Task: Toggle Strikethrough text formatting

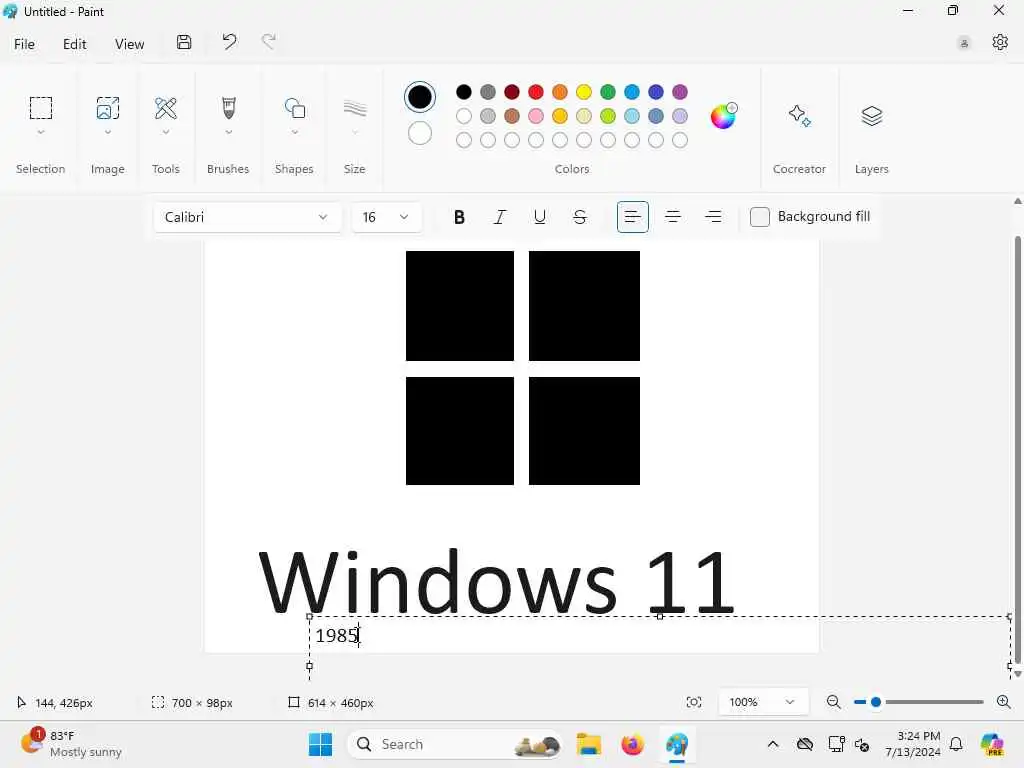Action: 580,217
